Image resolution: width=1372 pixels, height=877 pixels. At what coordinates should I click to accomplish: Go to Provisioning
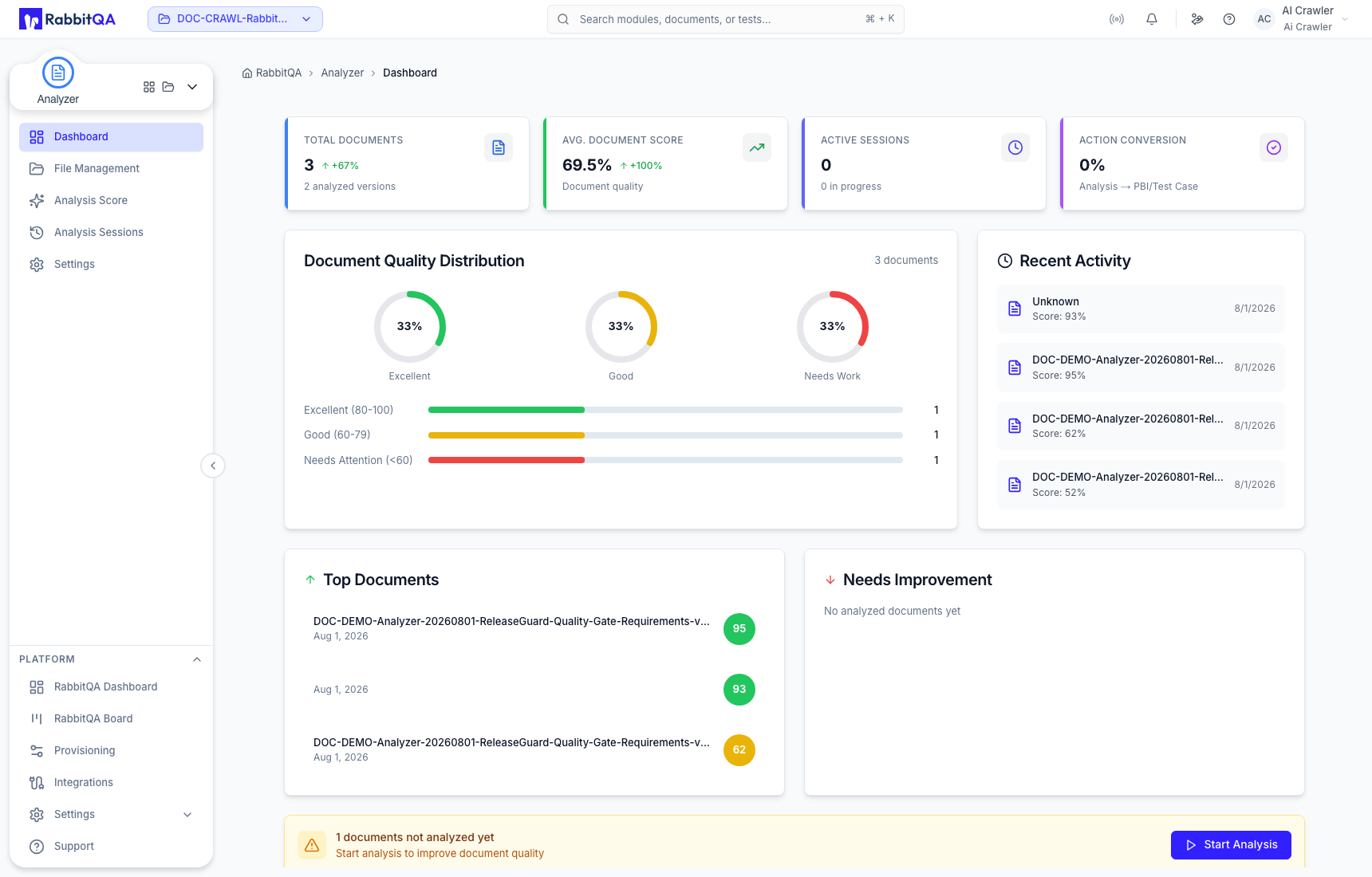click(x=111, y=751)
